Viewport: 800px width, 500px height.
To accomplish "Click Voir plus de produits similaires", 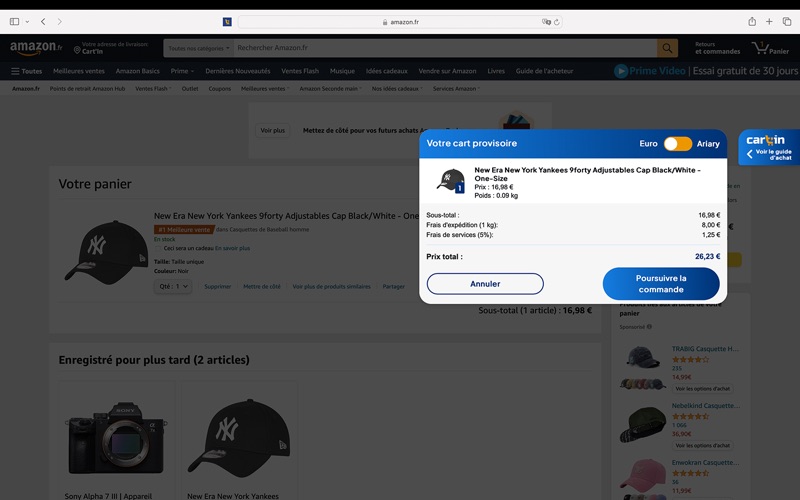I will click(x=332, y=287).
